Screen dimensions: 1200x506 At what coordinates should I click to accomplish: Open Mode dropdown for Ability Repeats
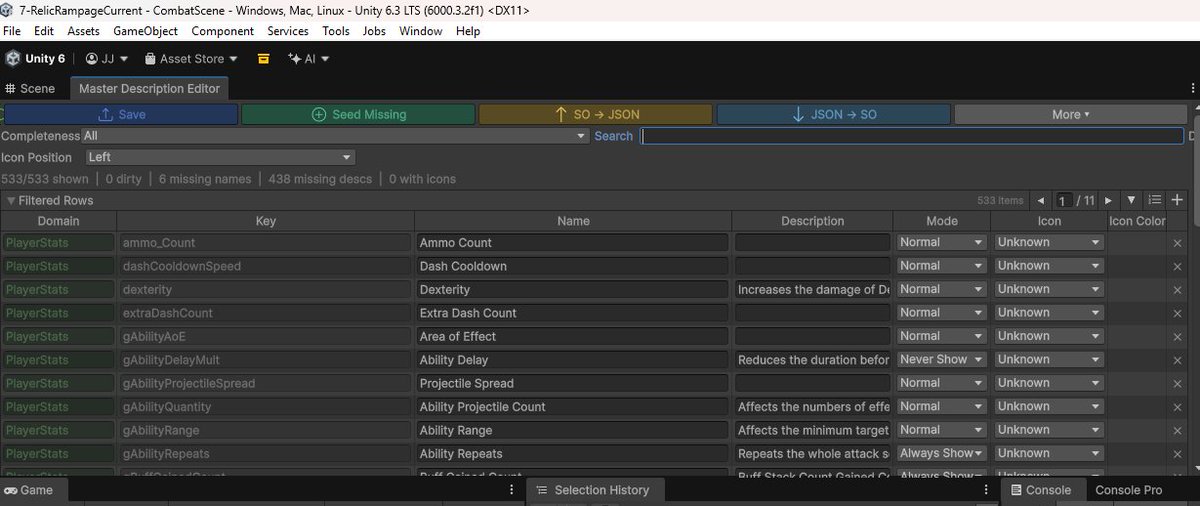(x=941, y=453)
